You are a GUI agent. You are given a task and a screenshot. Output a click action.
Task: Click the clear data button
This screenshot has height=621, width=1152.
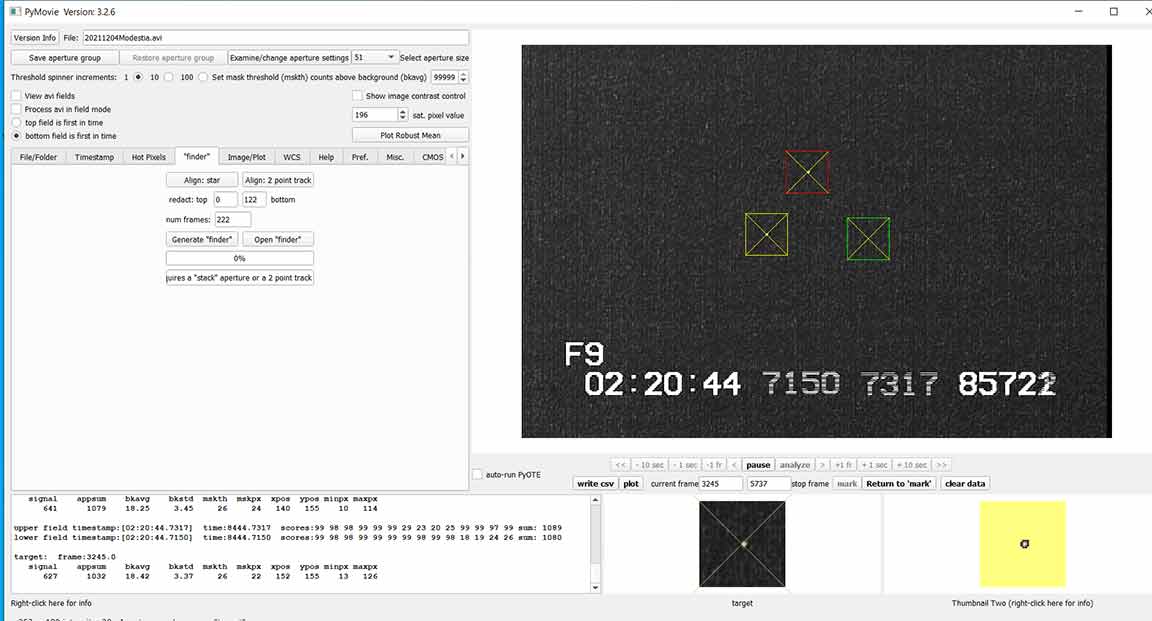click(x=965, y=484)
